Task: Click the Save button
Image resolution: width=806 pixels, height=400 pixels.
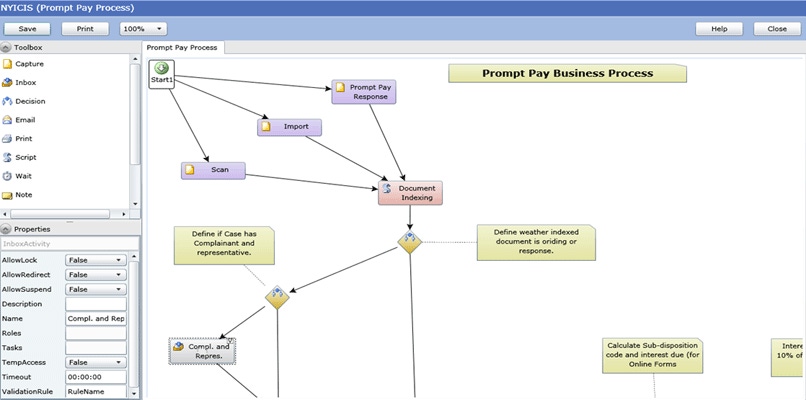Action: pos(27,29)
